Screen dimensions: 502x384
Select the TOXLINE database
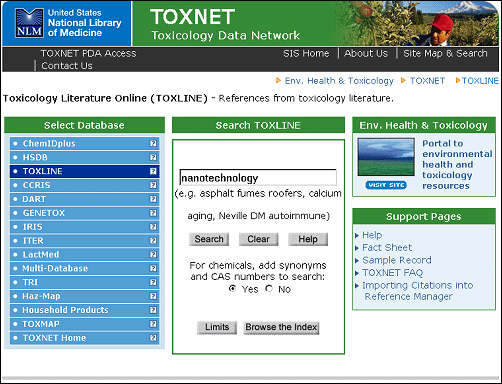pos(84,171)
